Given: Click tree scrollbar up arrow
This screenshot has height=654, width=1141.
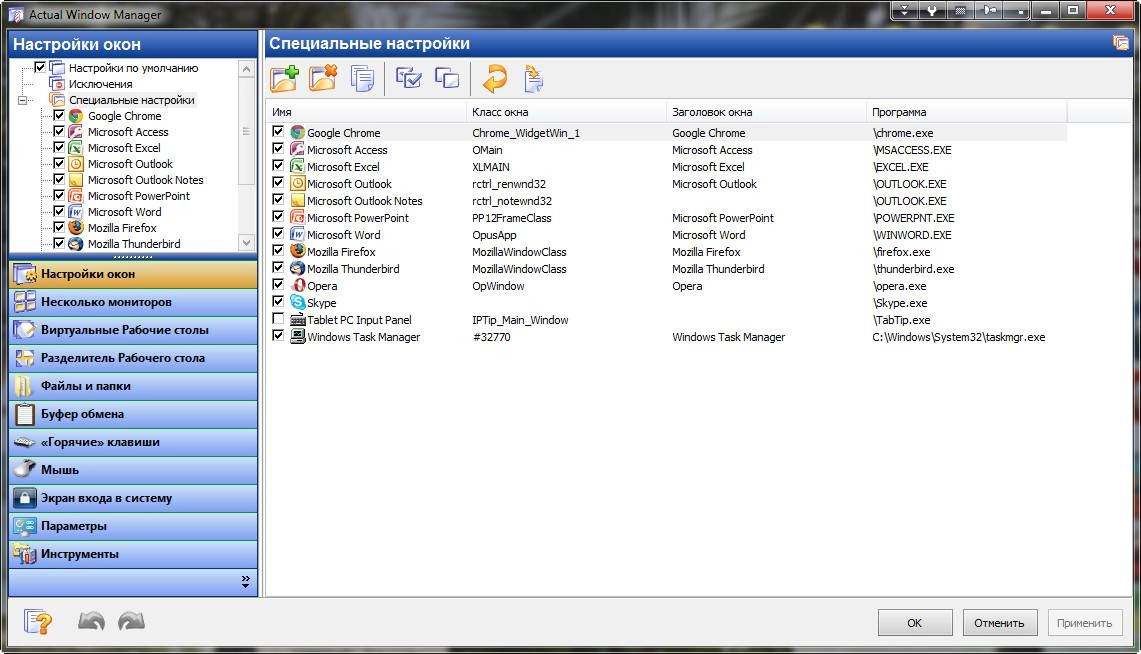Looking at the screenshot, I should tap(247, 69).
